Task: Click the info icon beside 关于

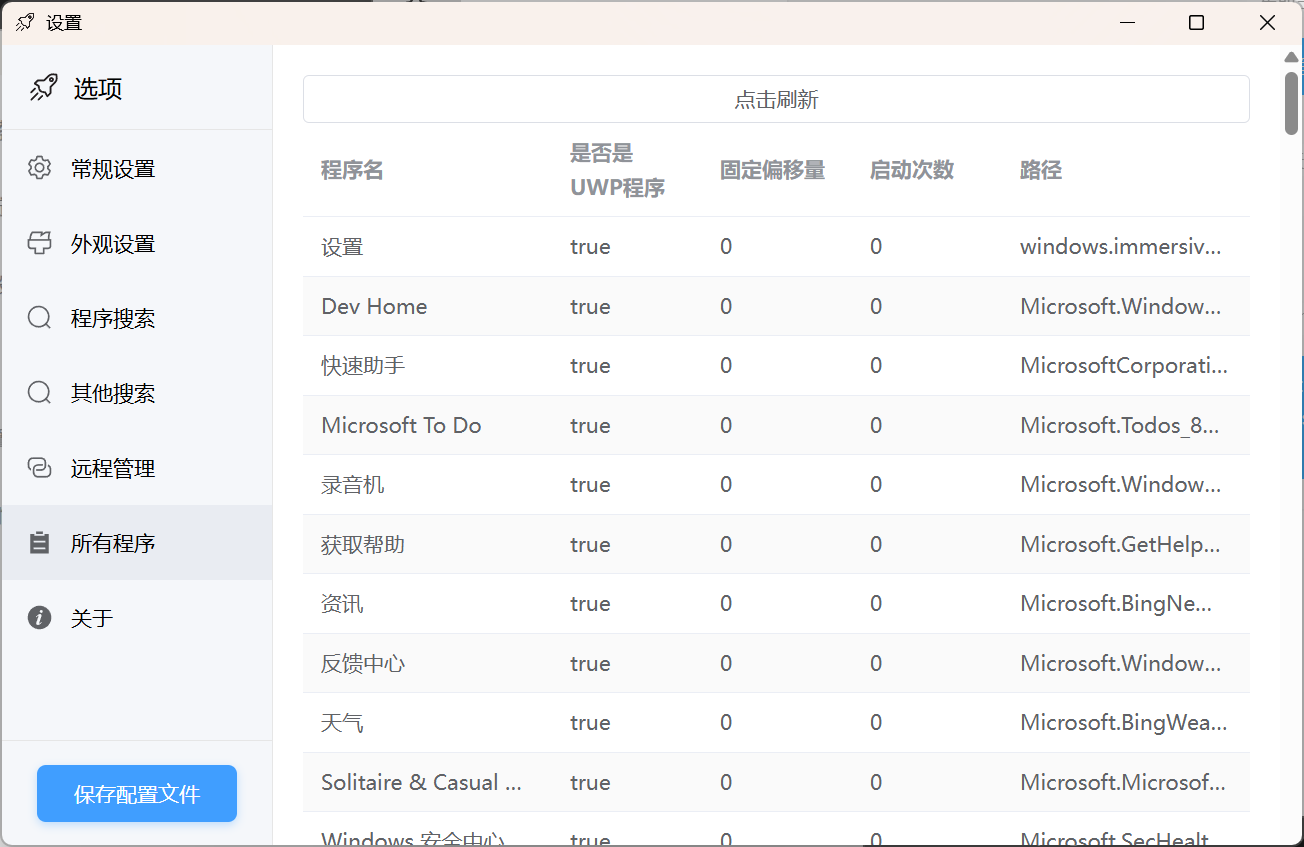Action: pos(39,618)
